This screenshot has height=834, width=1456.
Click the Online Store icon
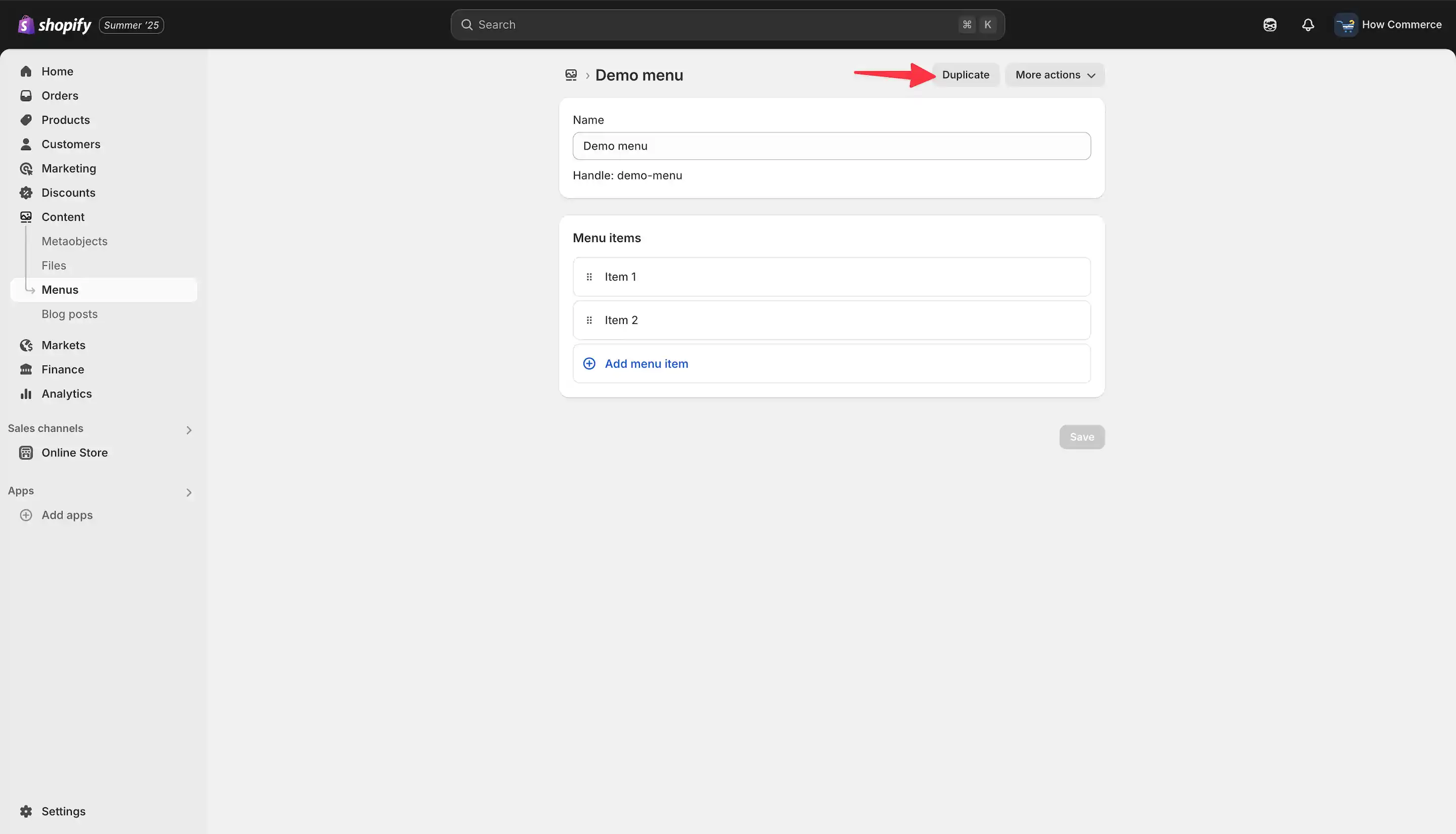pyautogui.click(x=26, y=452)
